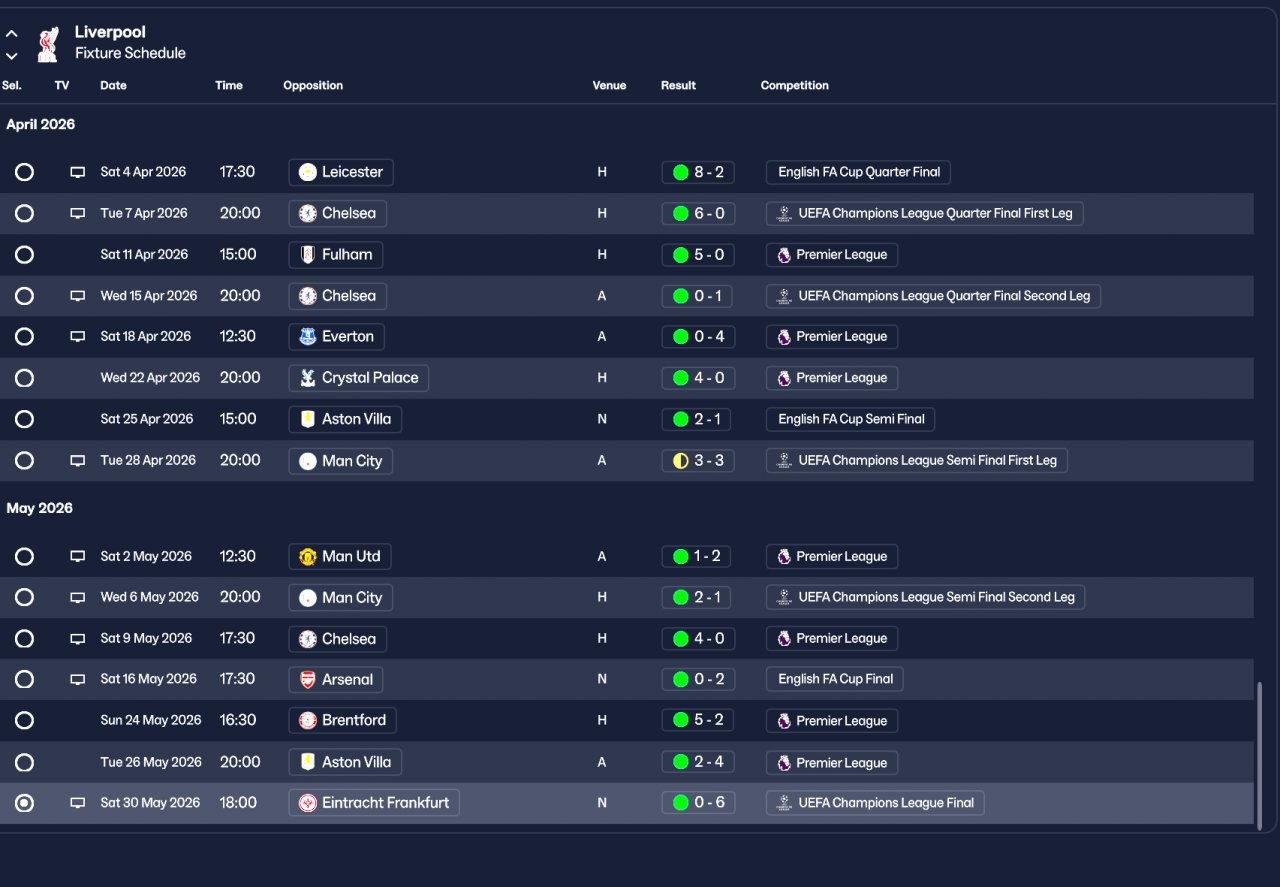Click Premier League logo in Fulham row

click(x=784, y=255)
